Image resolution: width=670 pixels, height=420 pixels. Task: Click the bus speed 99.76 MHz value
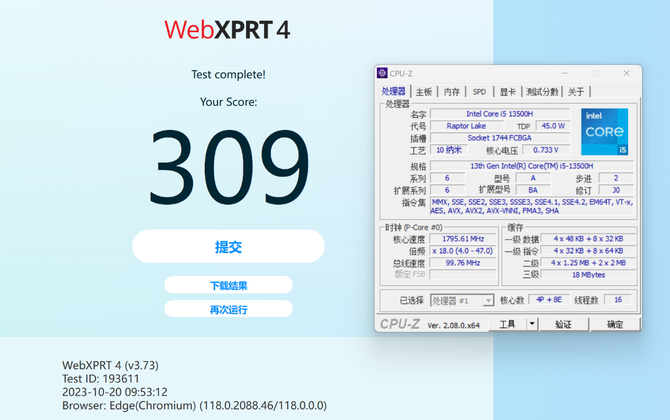click(463, 263)
